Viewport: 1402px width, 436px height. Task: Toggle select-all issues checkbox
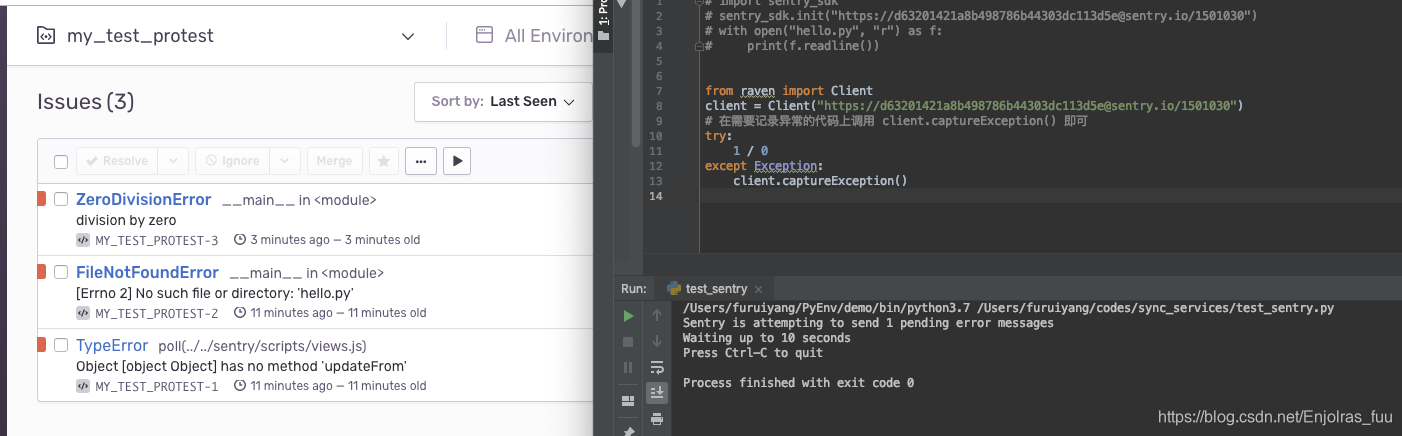coord(61,161)
